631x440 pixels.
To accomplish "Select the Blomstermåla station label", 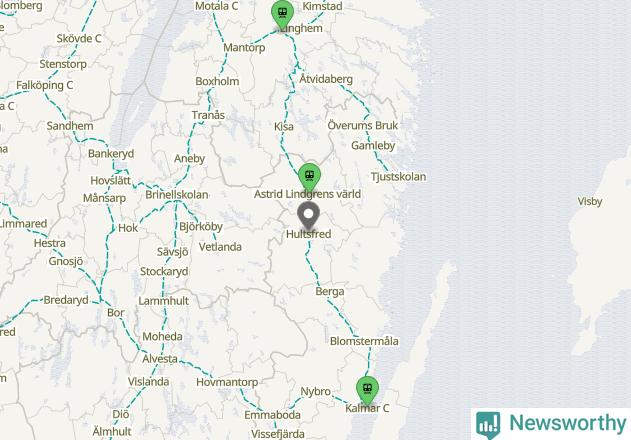I will pyautogui.click(x=364, y=341).
